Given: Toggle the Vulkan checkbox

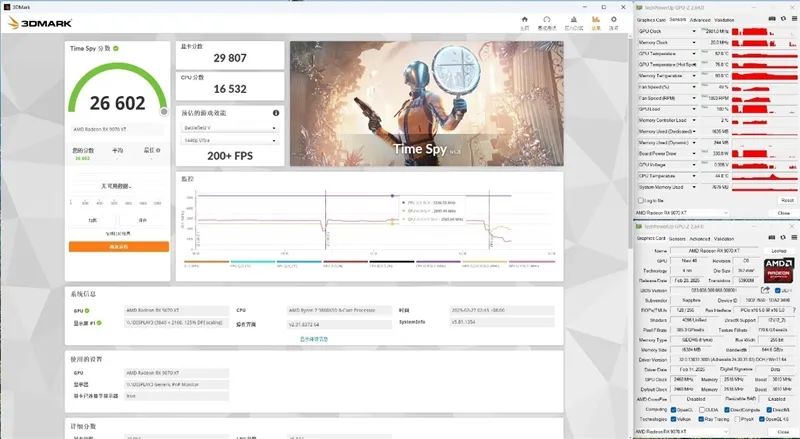Looking at the screenshot, I should click(673, 419).
